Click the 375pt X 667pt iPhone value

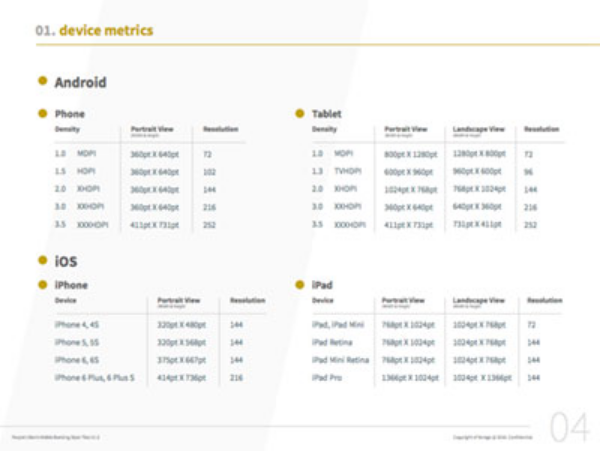[181, 360]
